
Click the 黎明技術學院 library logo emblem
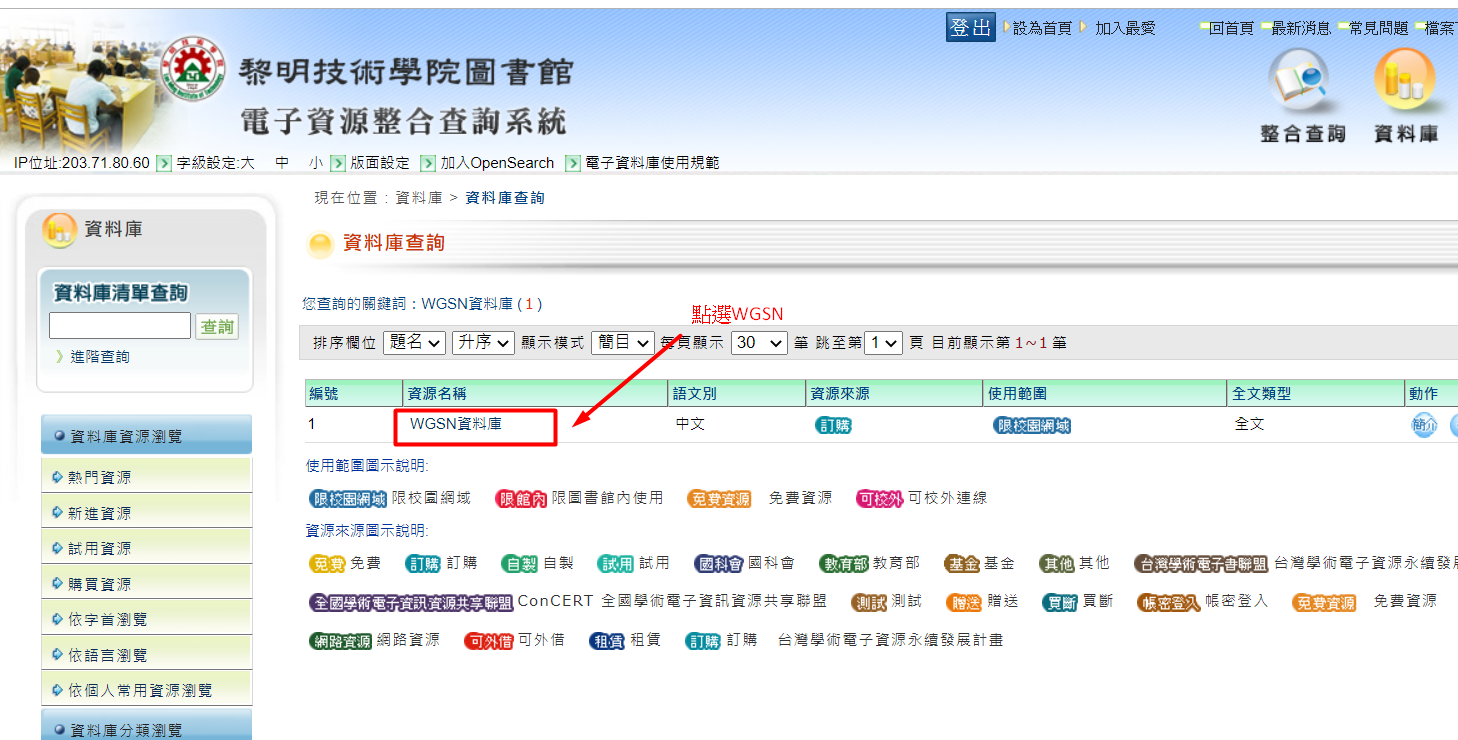point(193,71)
